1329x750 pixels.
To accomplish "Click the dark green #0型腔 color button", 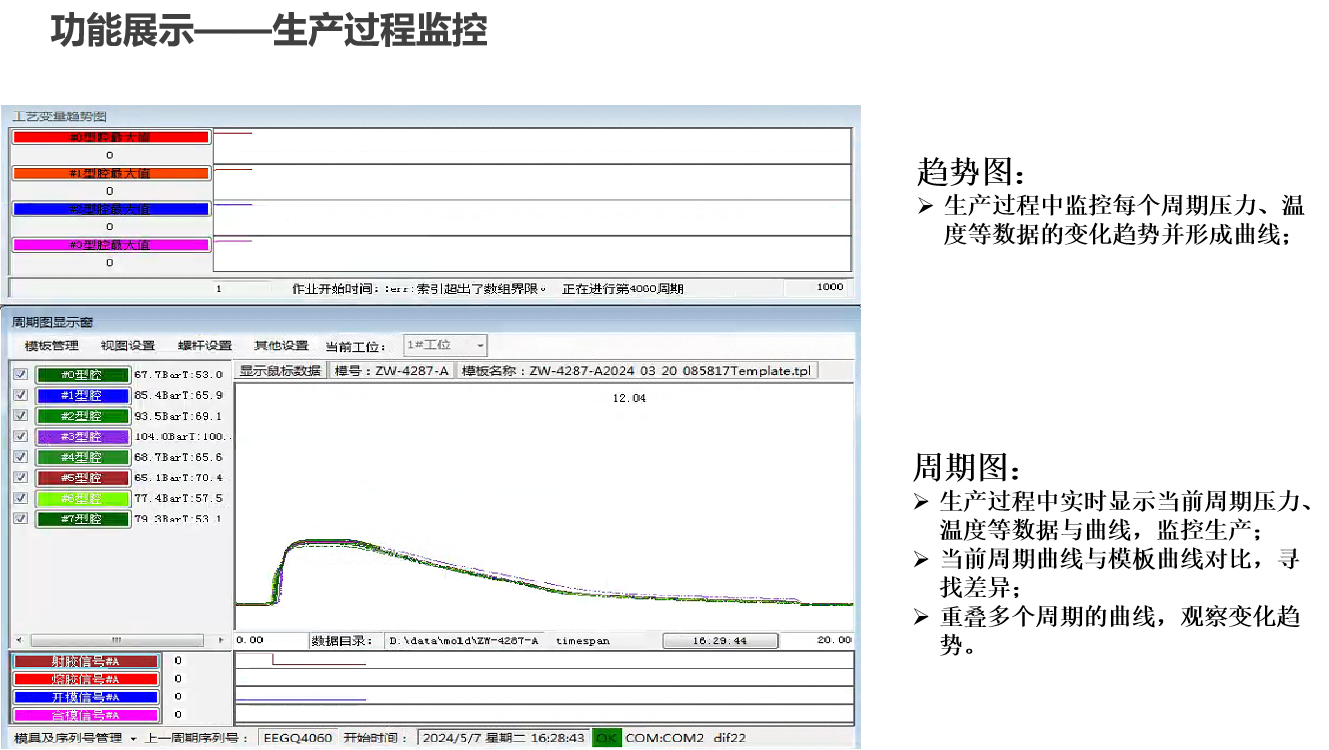I will pos(83,375).
